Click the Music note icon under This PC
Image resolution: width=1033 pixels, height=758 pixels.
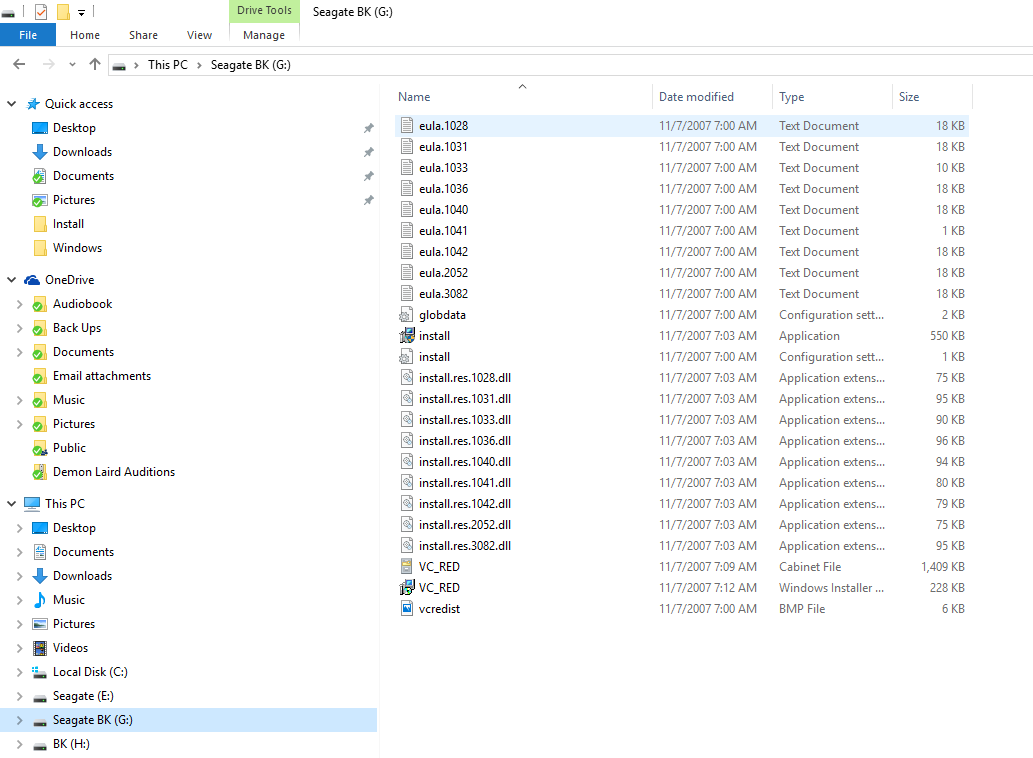click(40, 600)
